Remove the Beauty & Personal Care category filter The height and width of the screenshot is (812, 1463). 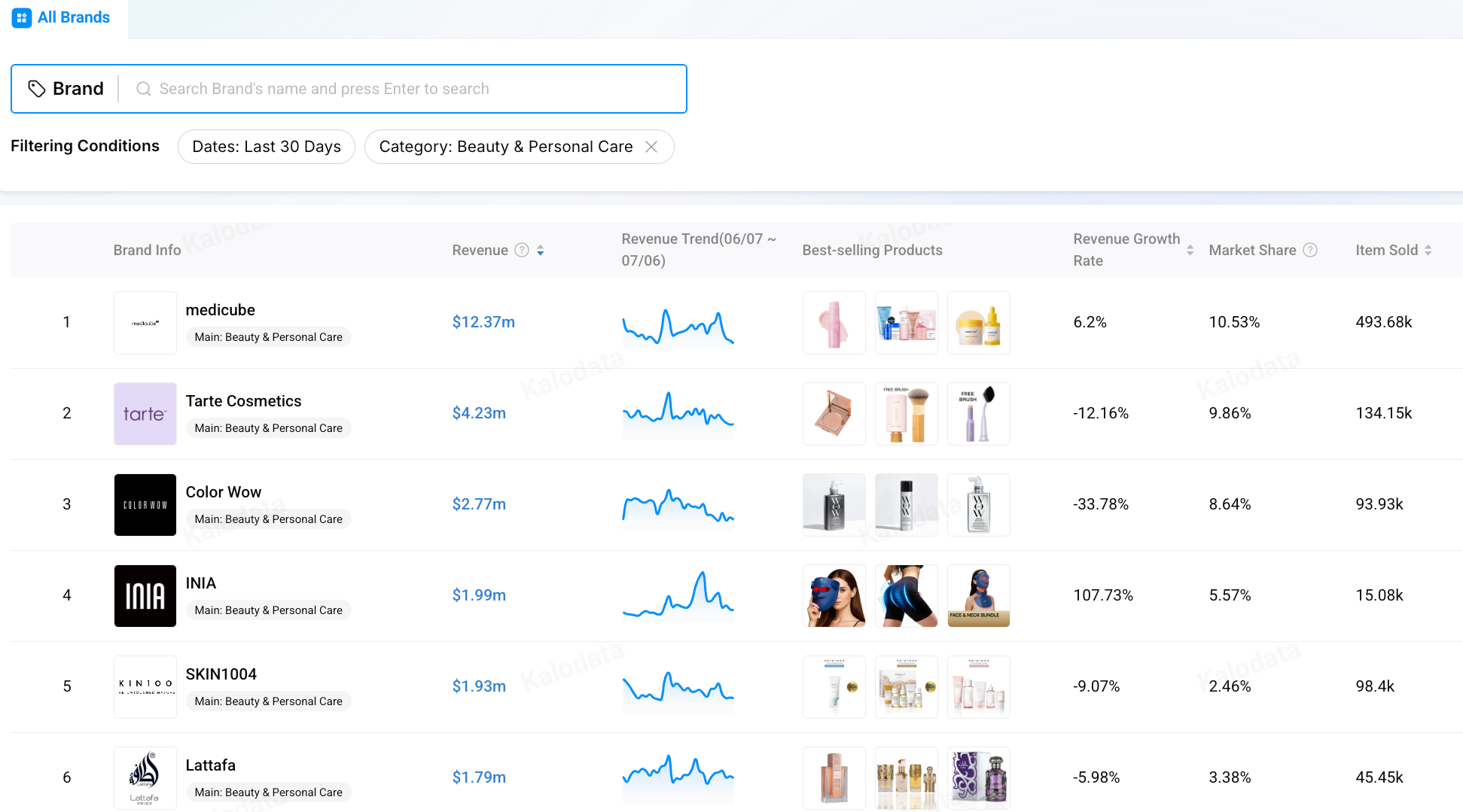tap(651, 147)
